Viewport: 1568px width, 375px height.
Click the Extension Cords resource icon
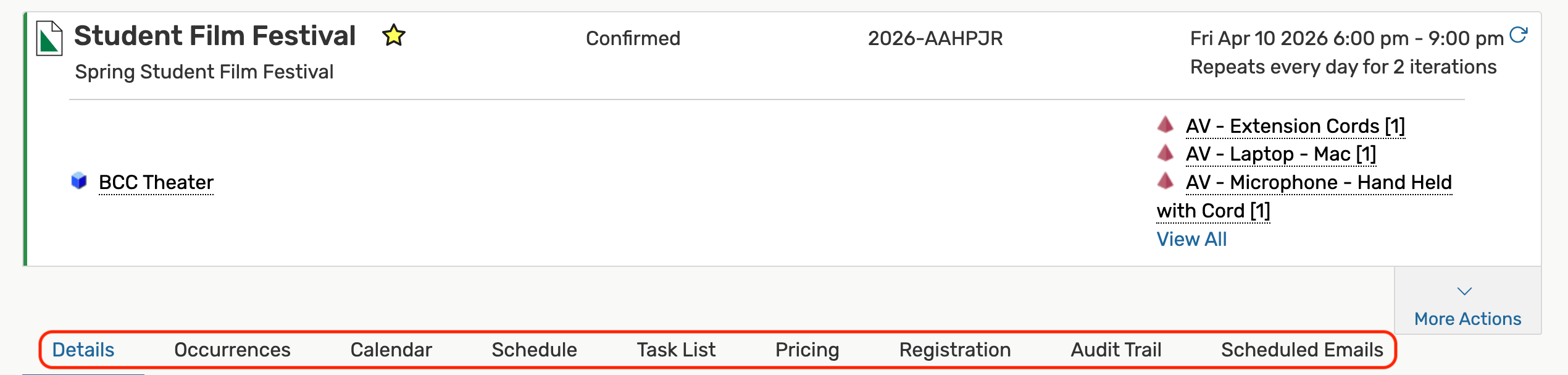tap(1165, 125)
